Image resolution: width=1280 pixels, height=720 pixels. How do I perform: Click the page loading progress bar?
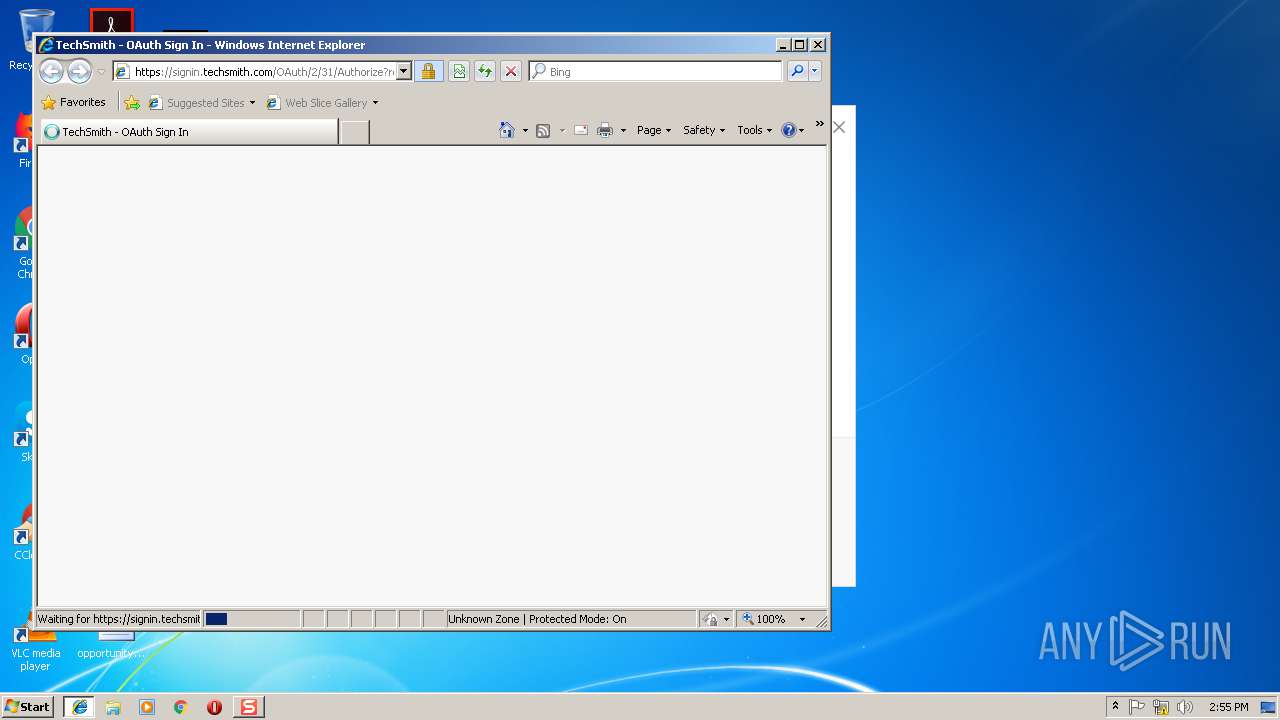coord(251,619)
